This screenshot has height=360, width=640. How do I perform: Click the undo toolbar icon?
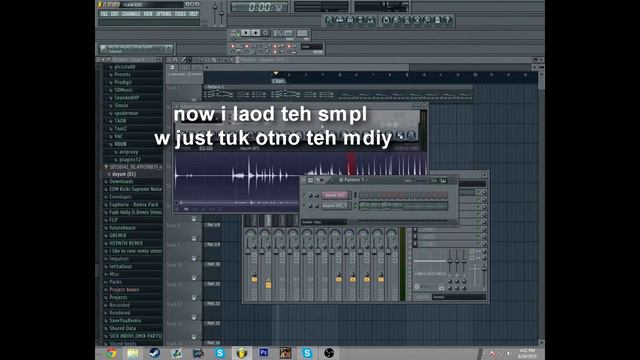(x=386, y=20)
